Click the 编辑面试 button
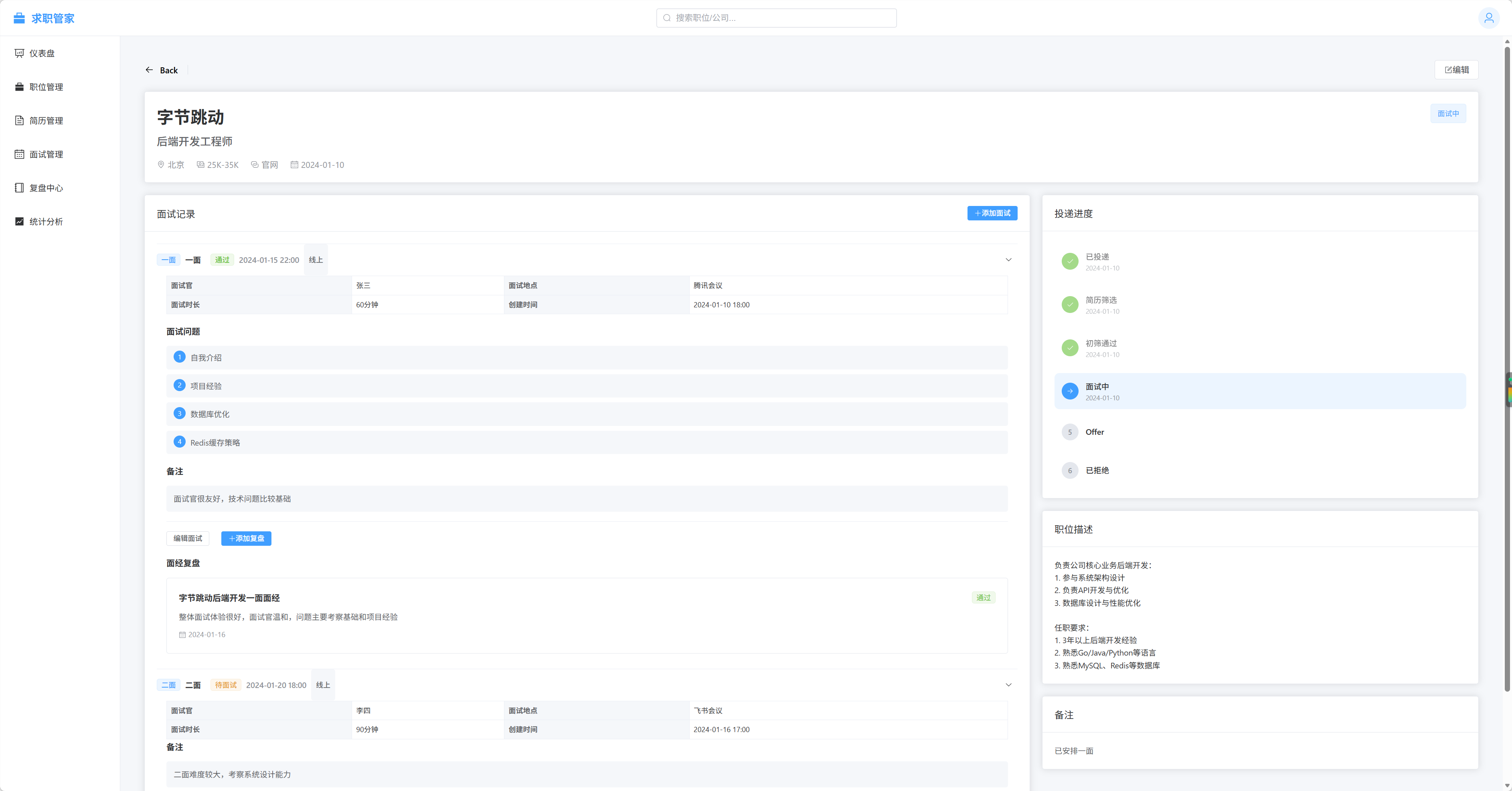 click(x=187, y=539)
